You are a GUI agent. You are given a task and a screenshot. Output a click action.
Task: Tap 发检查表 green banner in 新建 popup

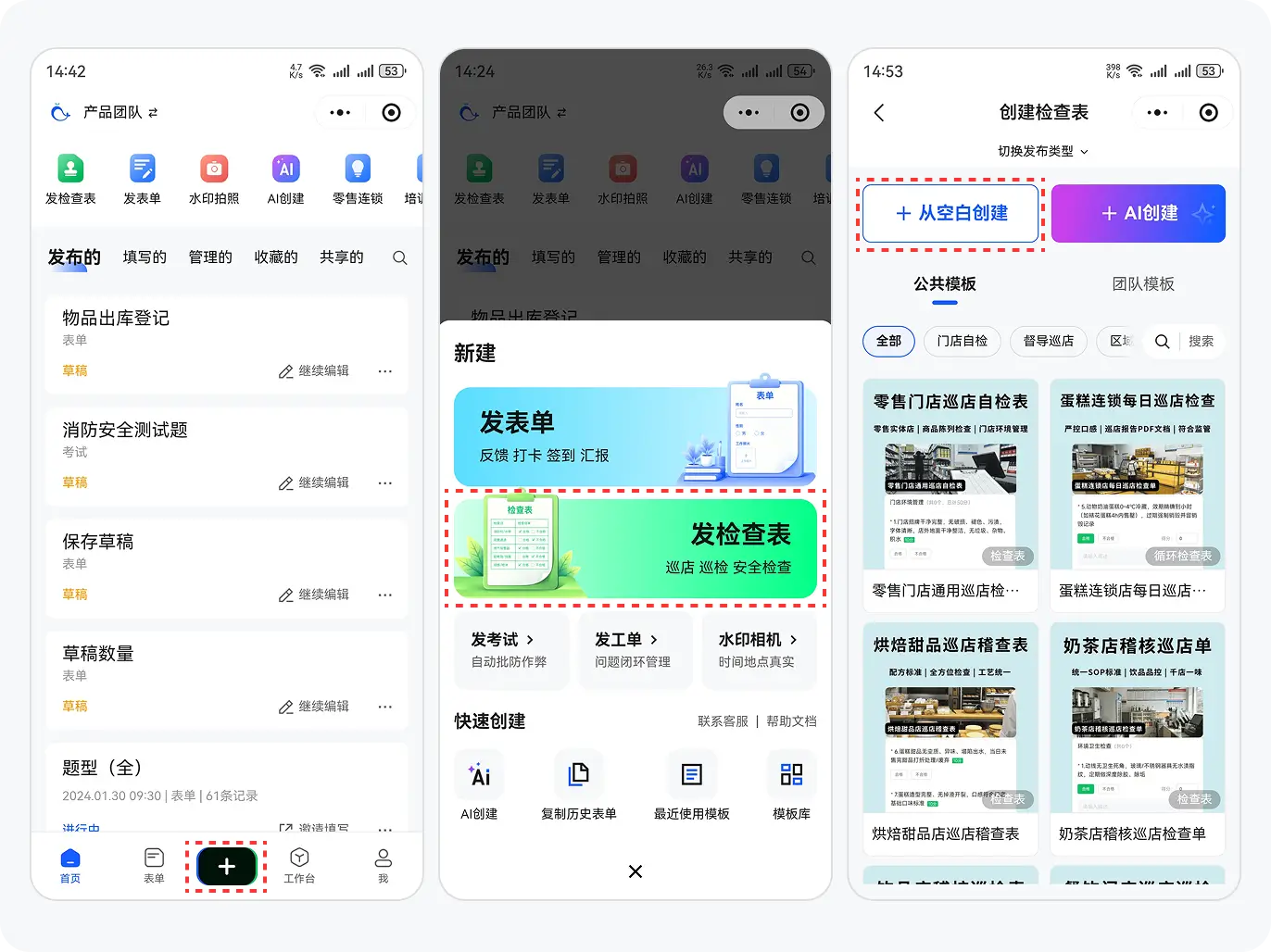click(x=635, y=548)
